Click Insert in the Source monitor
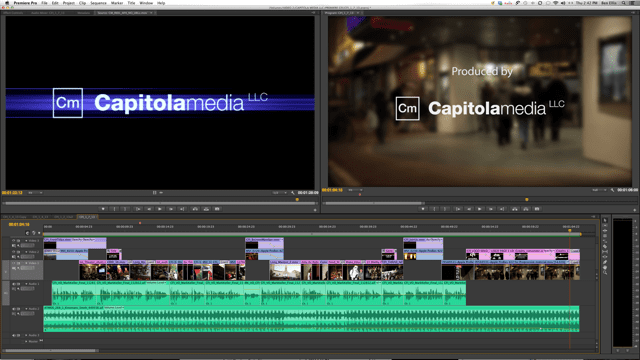The height and width of the screenshot is (360, 640). pos(195,209)
